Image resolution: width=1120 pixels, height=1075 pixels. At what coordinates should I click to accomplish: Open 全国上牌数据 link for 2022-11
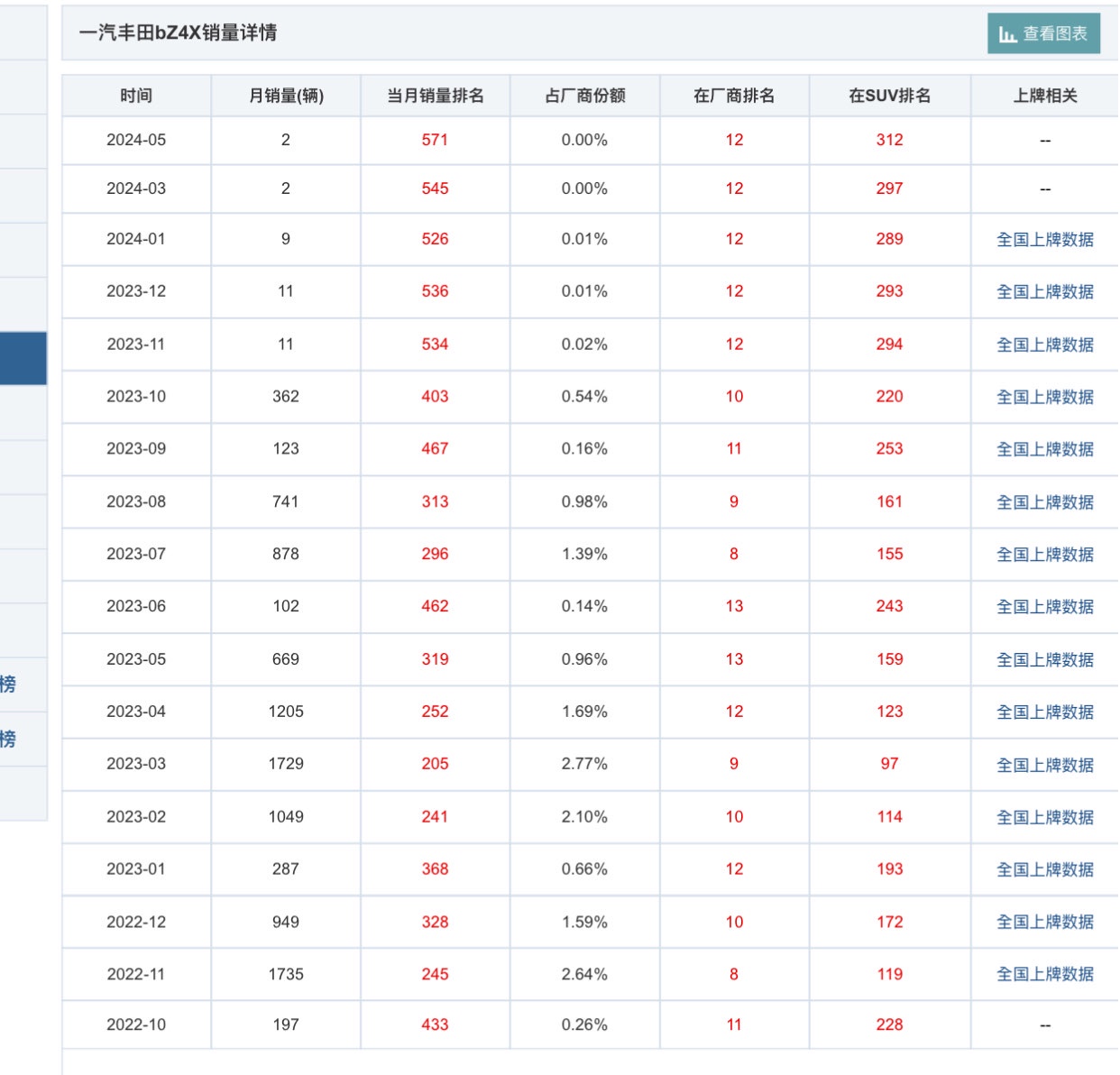(x=1045, y=974)
